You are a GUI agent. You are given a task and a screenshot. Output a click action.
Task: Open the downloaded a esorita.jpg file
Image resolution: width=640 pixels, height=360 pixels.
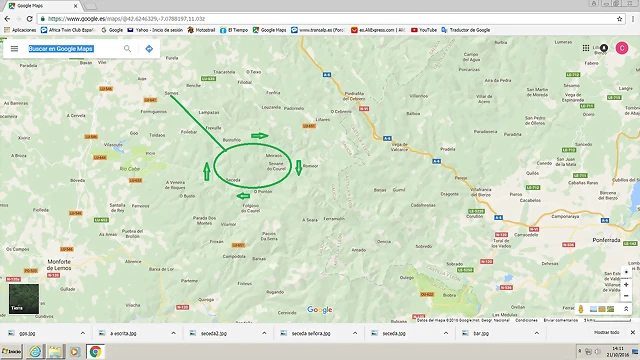click(118, 333)
